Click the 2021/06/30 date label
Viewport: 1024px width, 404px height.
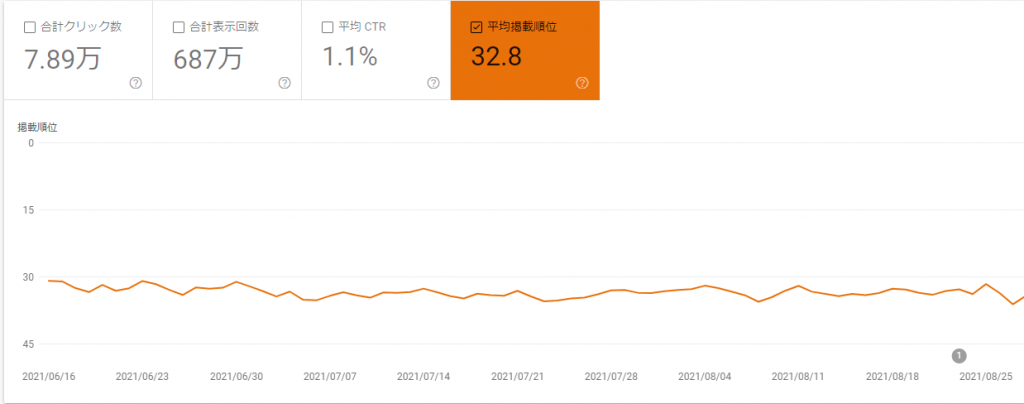[237, 377]
